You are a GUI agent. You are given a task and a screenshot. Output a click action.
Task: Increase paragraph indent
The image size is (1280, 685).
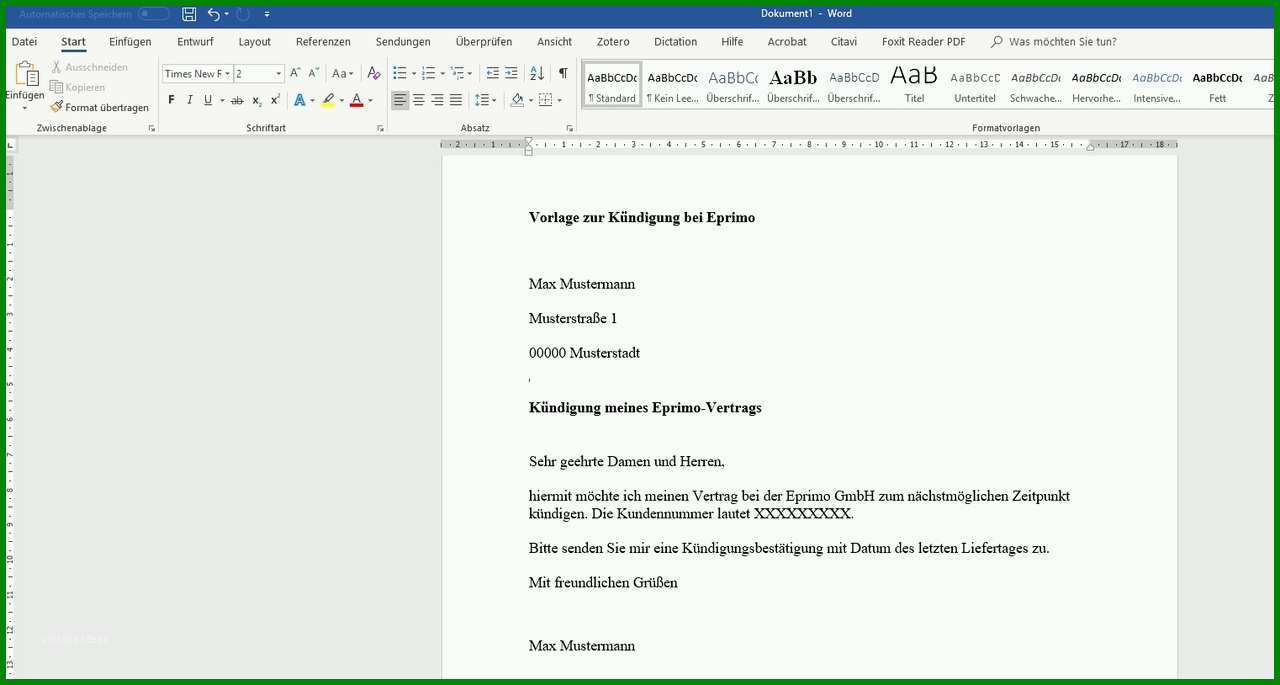(511, 73)
